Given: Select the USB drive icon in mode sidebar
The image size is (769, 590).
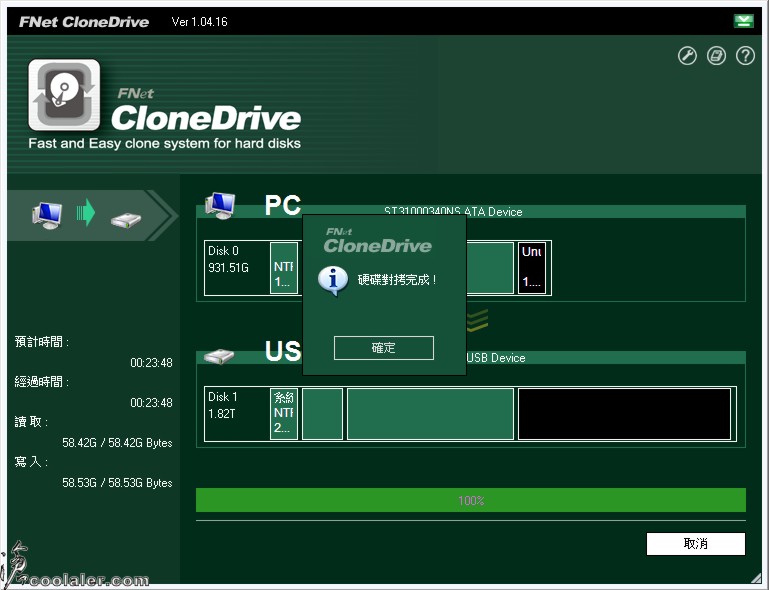Looking at the screenshot, I should coord(126,220).
